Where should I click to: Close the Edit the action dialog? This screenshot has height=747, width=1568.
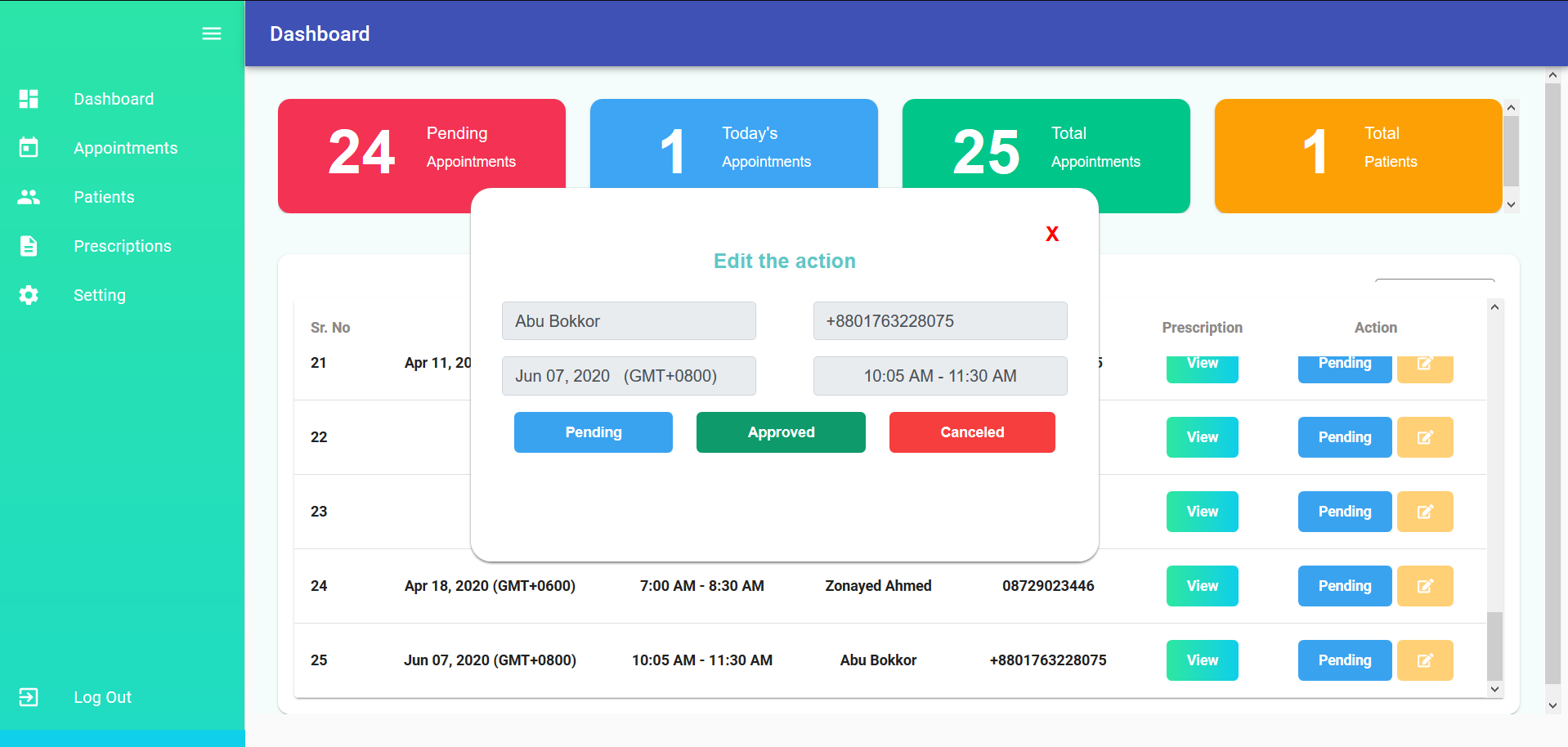(1052, 234)
